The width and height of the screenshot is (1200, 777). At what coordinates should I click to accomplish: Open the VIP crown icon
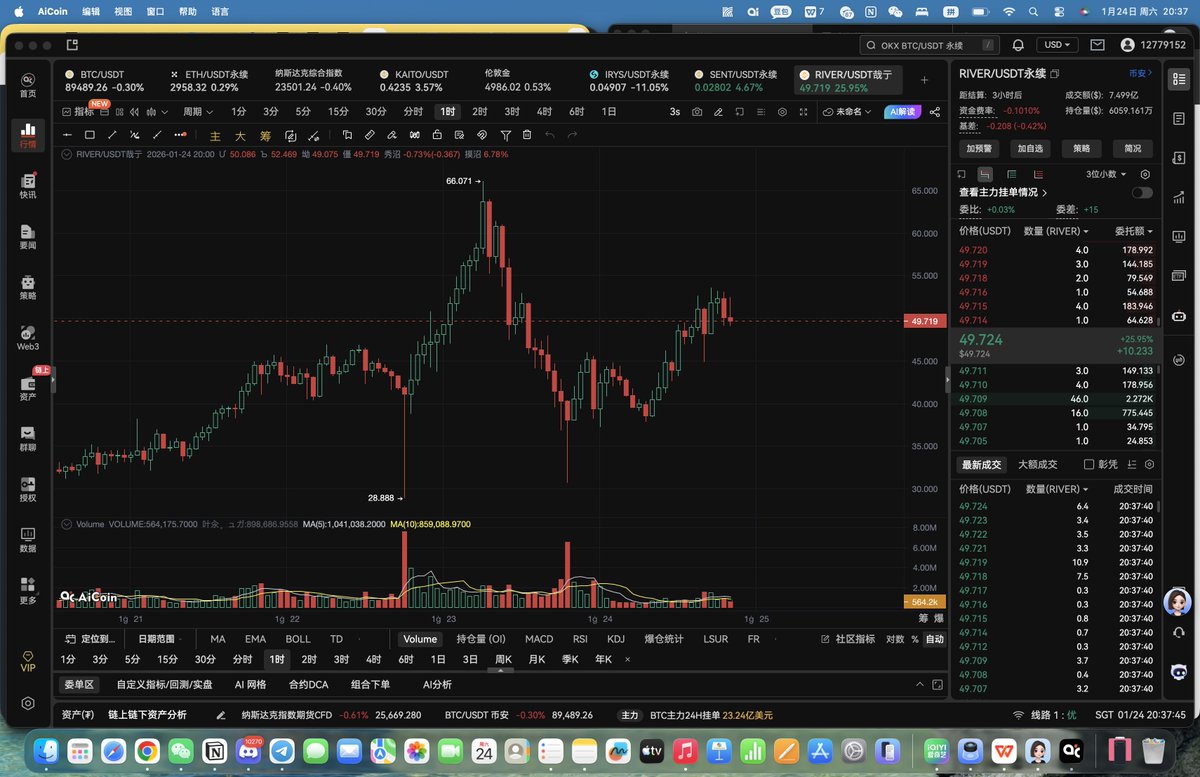(28, 661)
